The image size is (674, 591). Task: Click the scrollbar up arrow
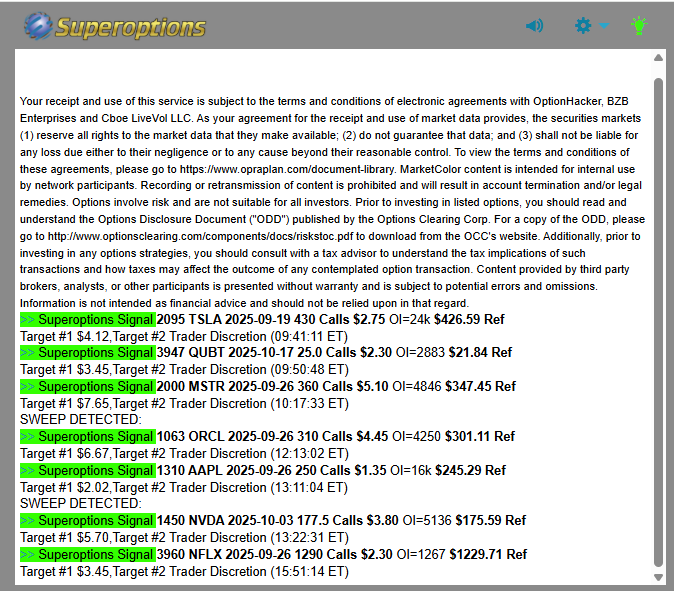[x=658, y=57]
